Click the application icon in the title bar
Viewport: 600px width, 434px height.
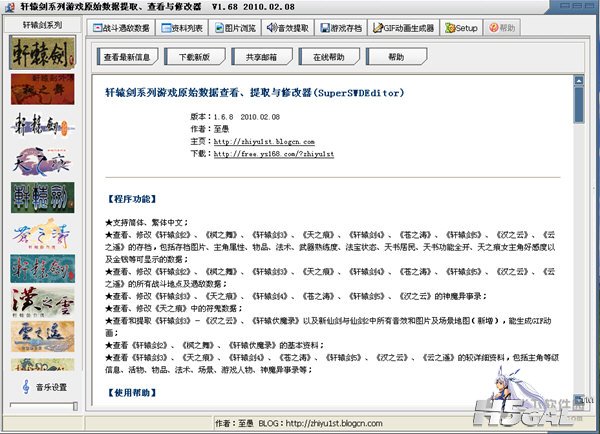[10, 7]
